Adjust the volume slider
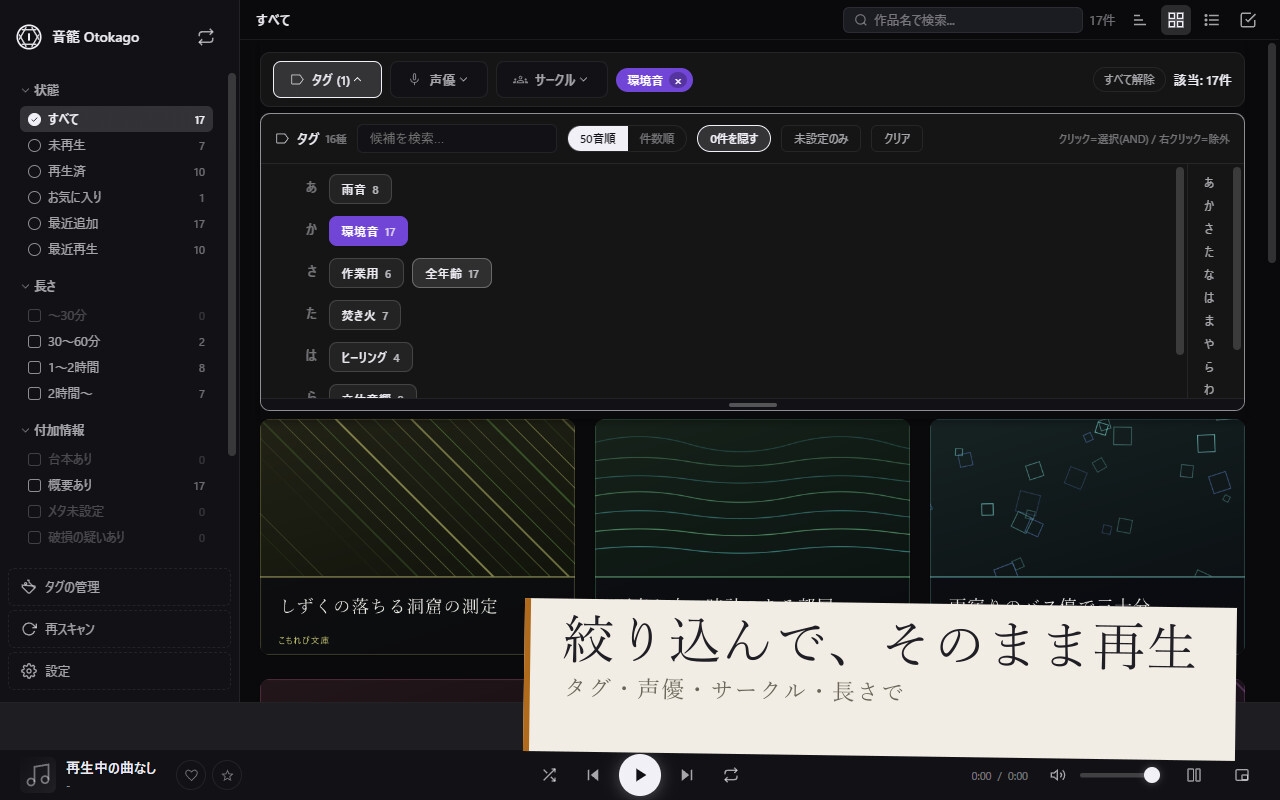Image resolution: width=1280 pixels, height=800 pixels. (x=1118, y=775)
